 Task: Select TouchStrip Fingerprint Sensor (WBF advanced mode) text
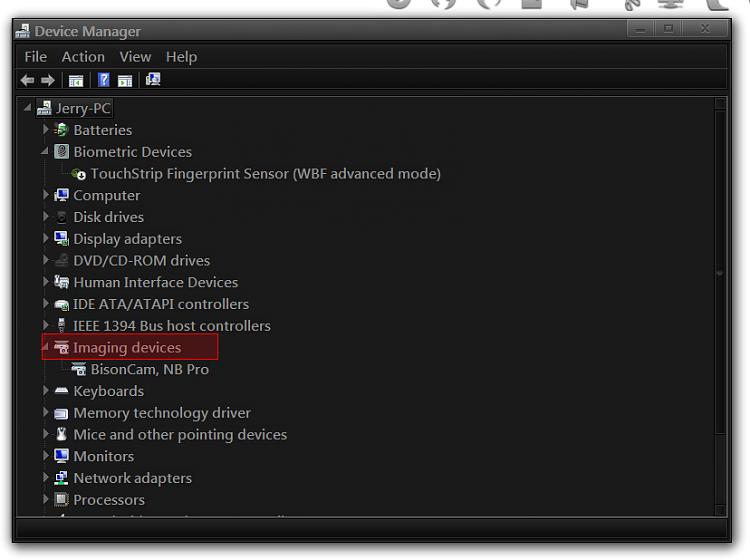point(265,174)
